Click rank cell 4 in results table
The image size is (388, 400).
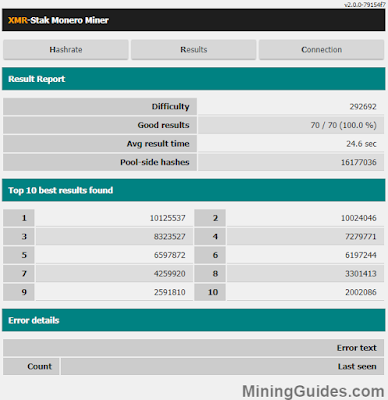point(210,237)
